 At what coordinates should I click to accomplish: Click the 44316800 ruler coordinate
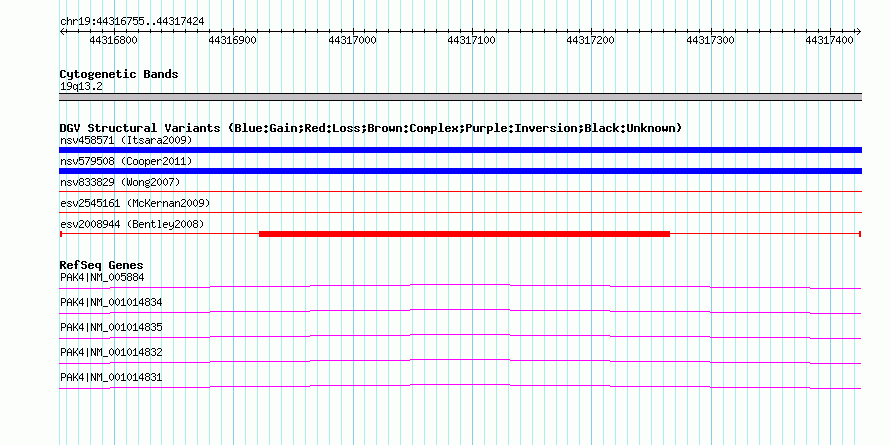point(114,40)
